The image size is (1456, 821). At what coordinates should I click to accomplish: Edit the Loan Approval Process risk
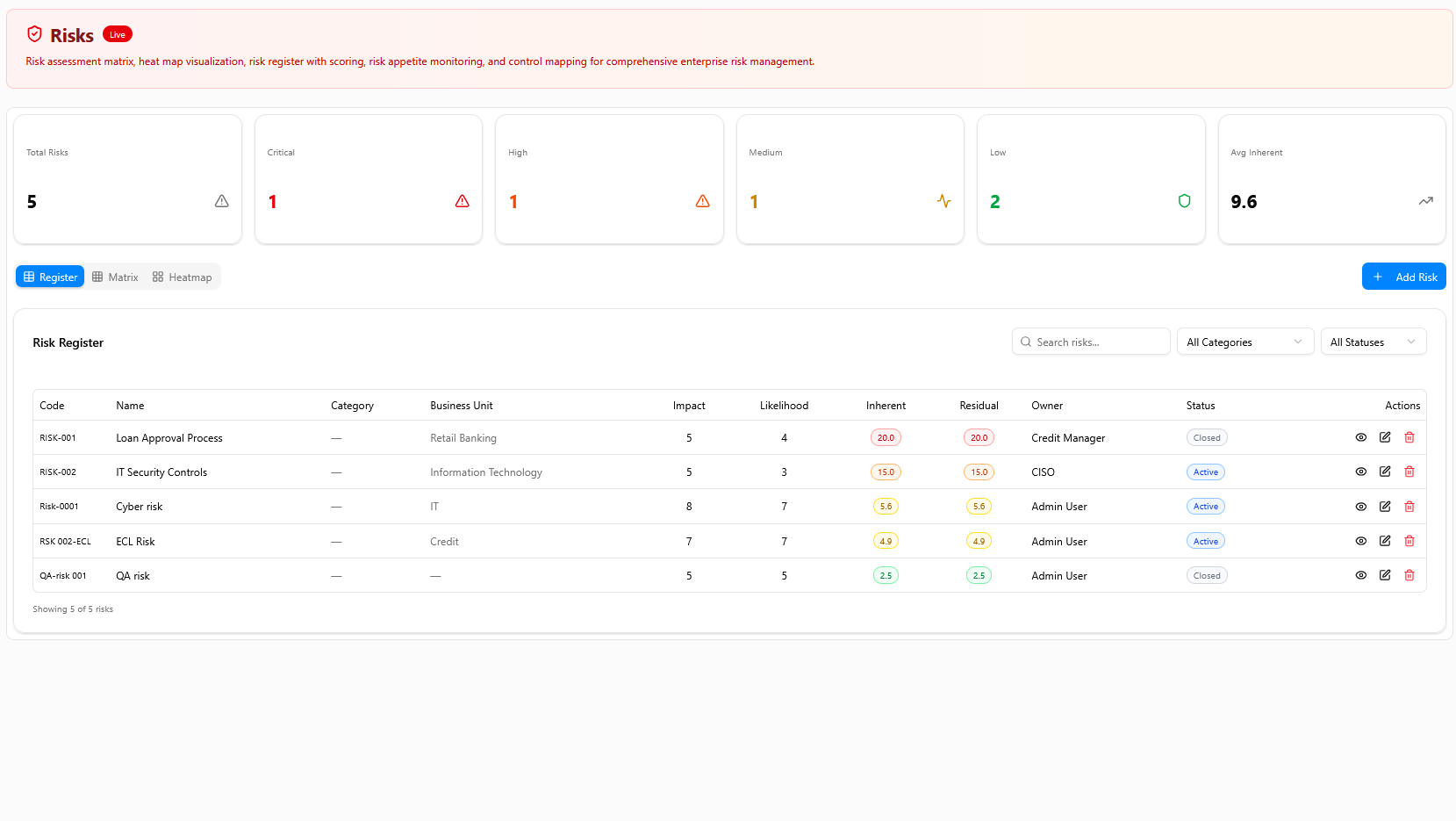click(1385, 437)
